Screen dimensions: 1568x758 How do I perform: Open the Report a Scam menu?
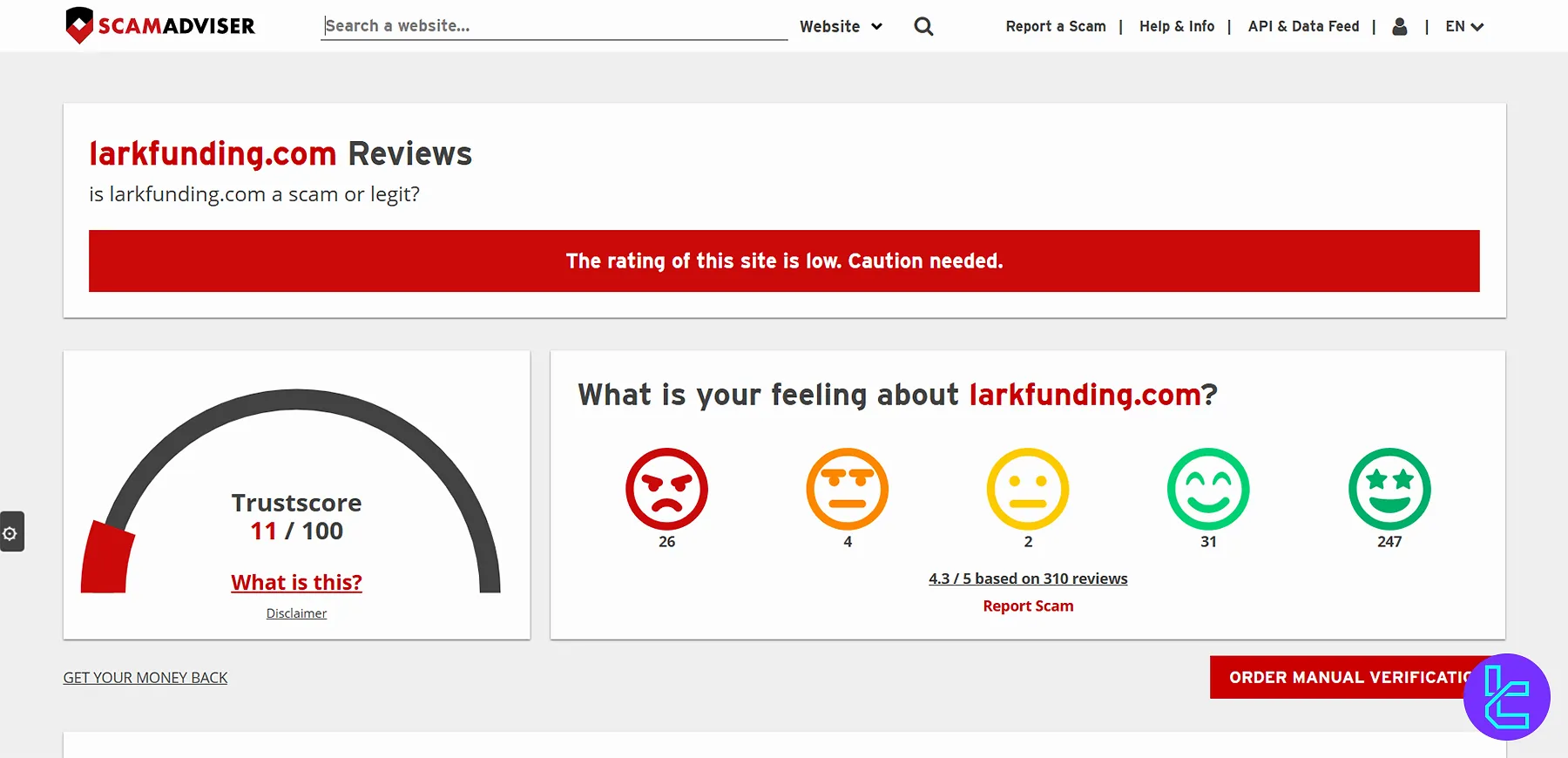(x=1055, y=27)
